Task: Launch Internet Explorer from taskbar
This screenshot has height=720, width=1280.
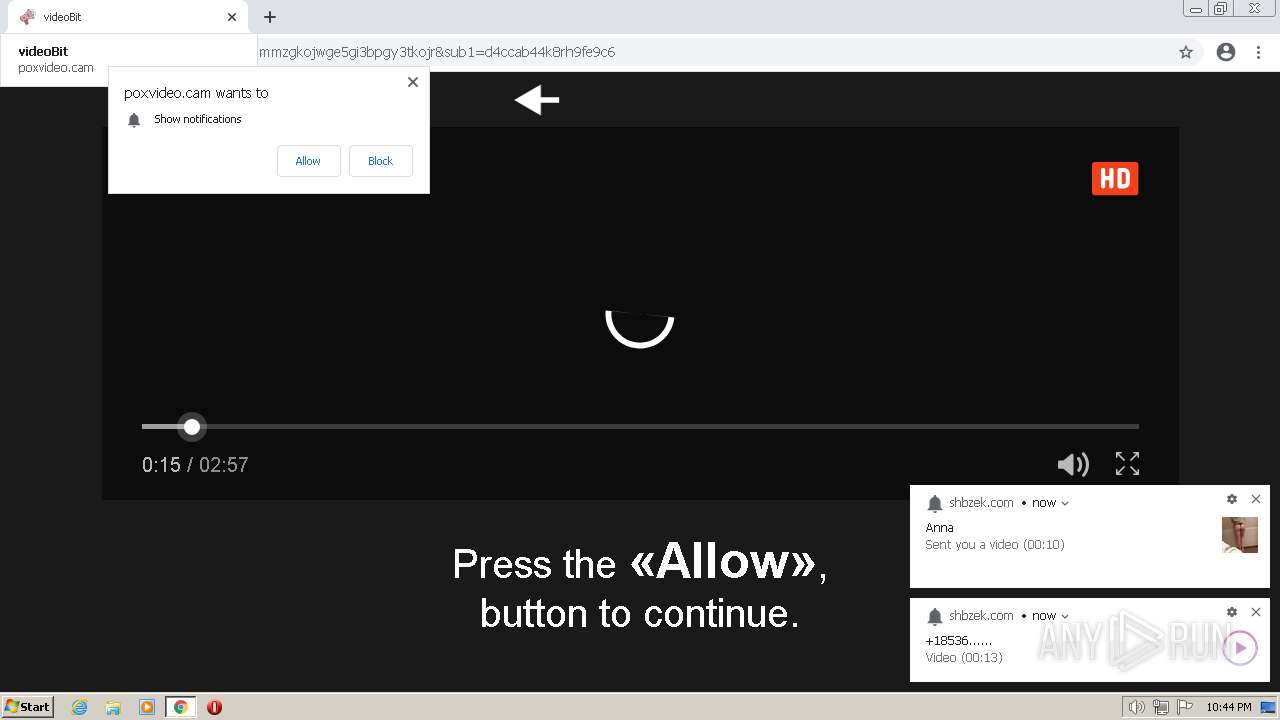Action: [x=80, y=707]
